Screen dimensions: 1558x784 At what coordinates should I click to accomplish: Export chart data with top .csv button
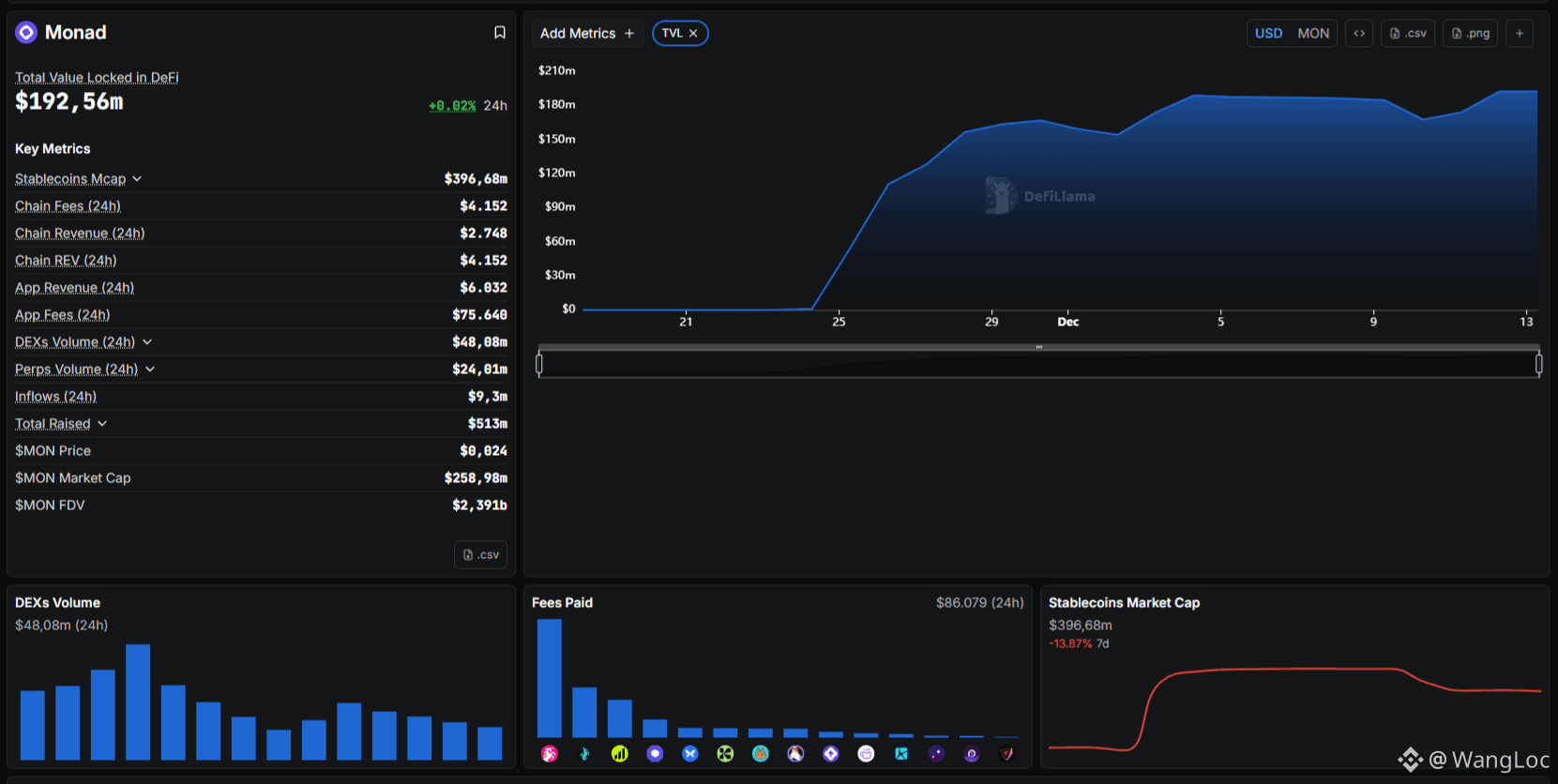[1408, 34]
